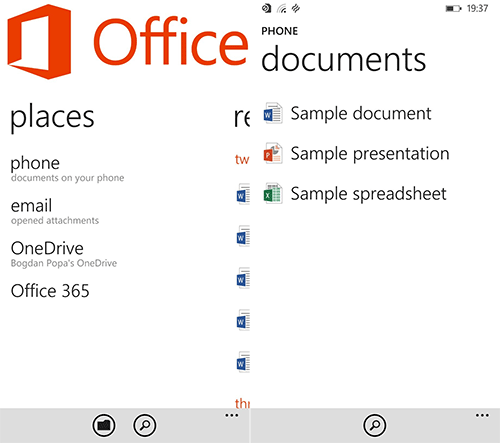The image size is (500, 443).
Task: Tap the Wi-Fi signal status icon
Action: (282, 8)
